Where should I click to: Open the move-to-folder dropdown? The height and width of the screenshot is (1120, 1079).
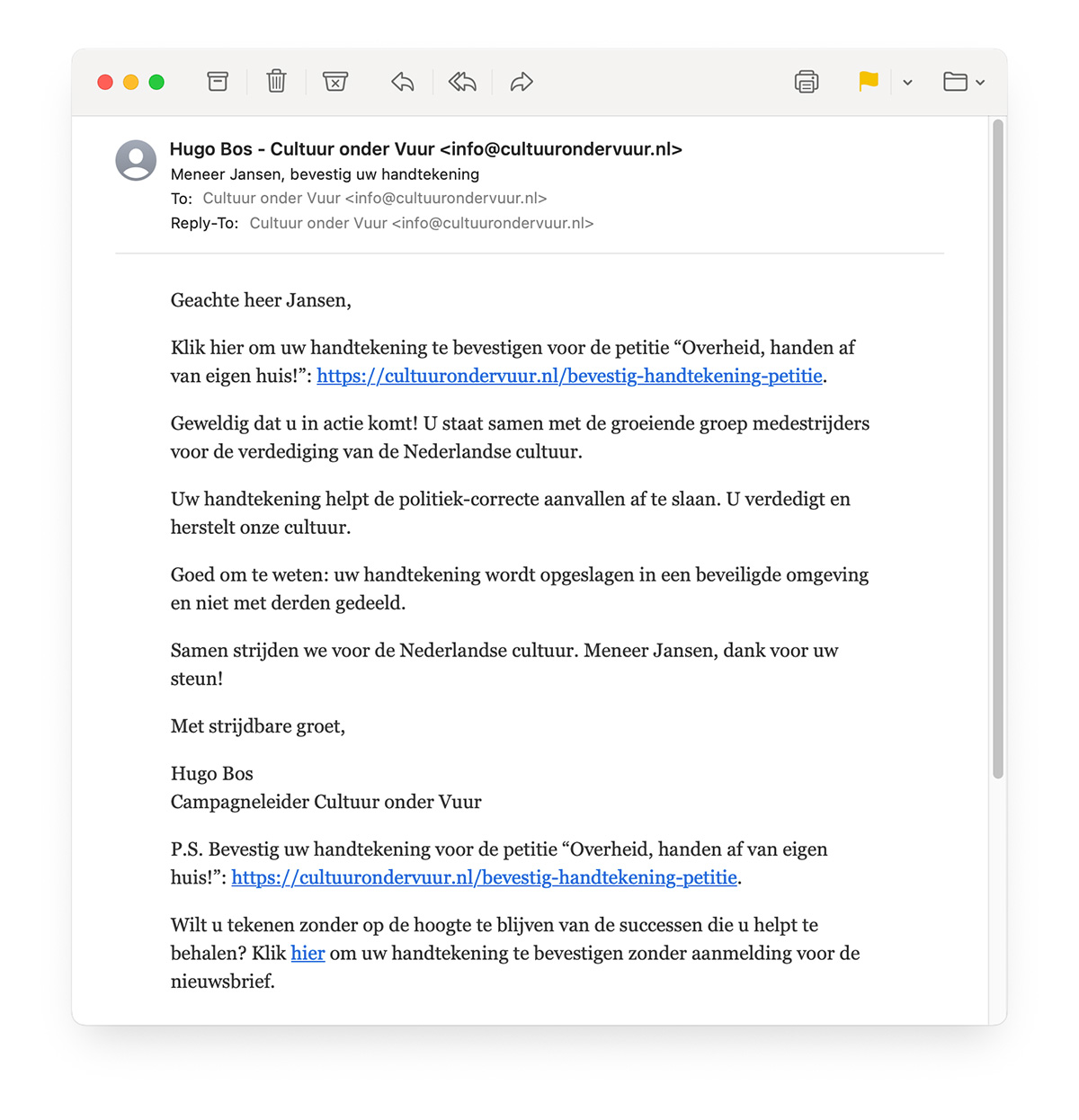(956, 81)
